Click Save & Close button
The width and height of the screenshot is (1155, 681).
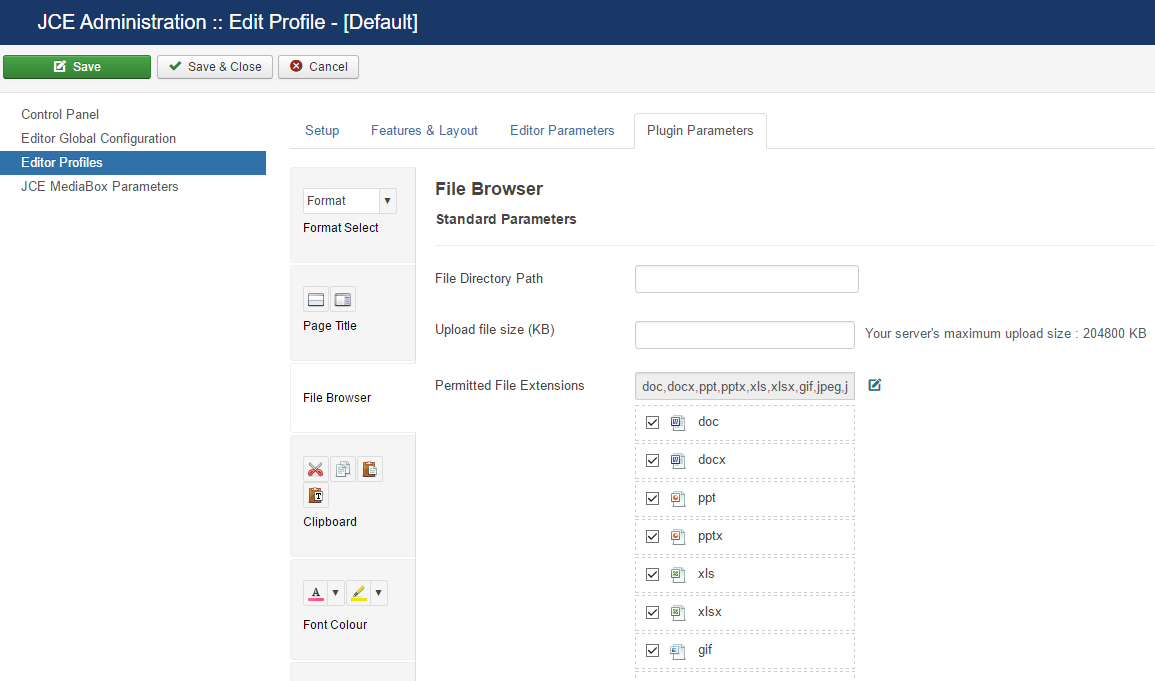214,67
